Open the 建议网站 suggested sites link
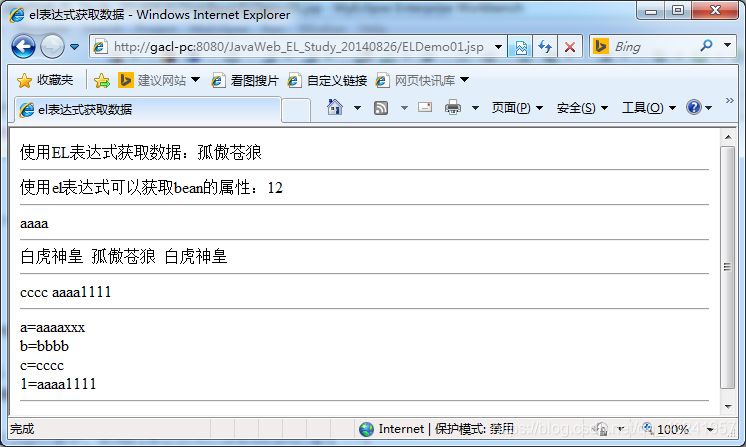Image resolution: width=746 pixels, height=447 pixels. tap(152, 80)
